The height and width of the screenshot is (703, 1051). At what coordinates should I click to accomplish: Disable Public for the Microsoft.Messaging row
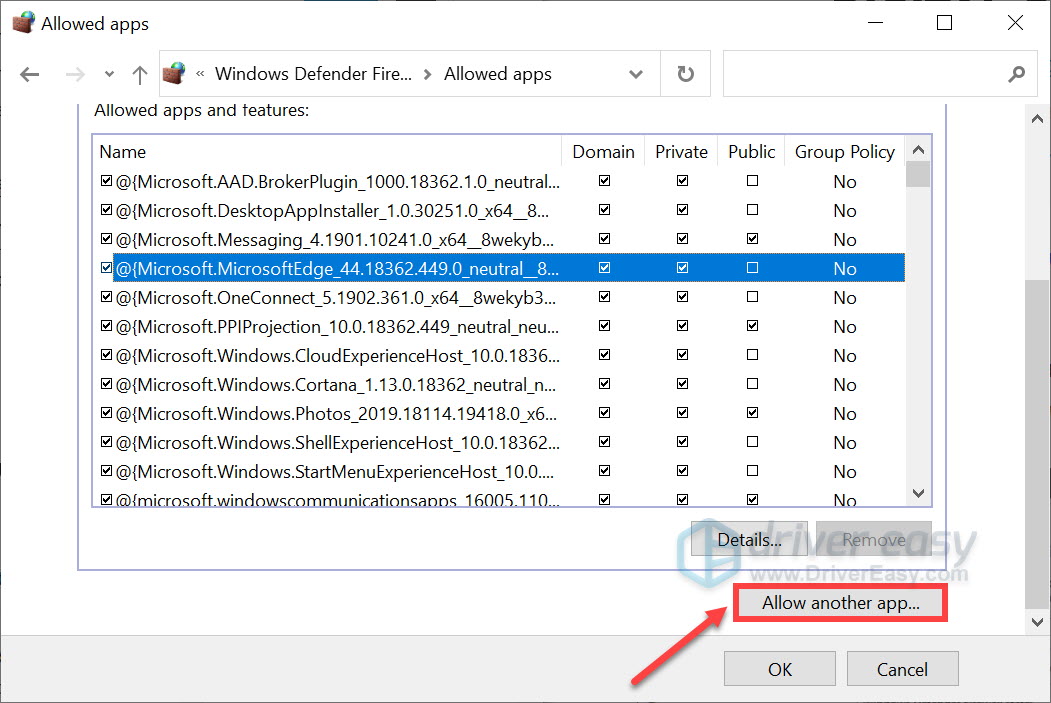click(752, 239)
